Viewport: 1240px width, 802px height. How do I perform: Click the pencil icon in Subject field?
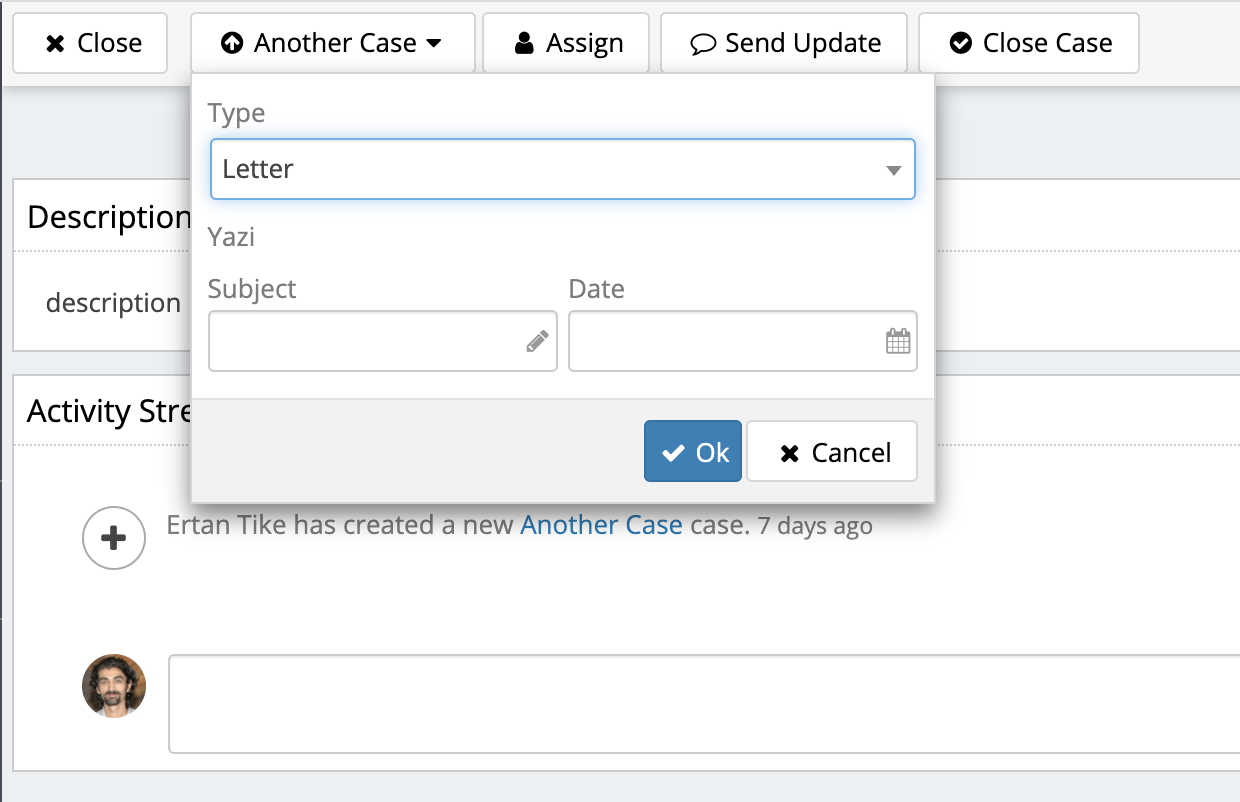click(537, 341)
